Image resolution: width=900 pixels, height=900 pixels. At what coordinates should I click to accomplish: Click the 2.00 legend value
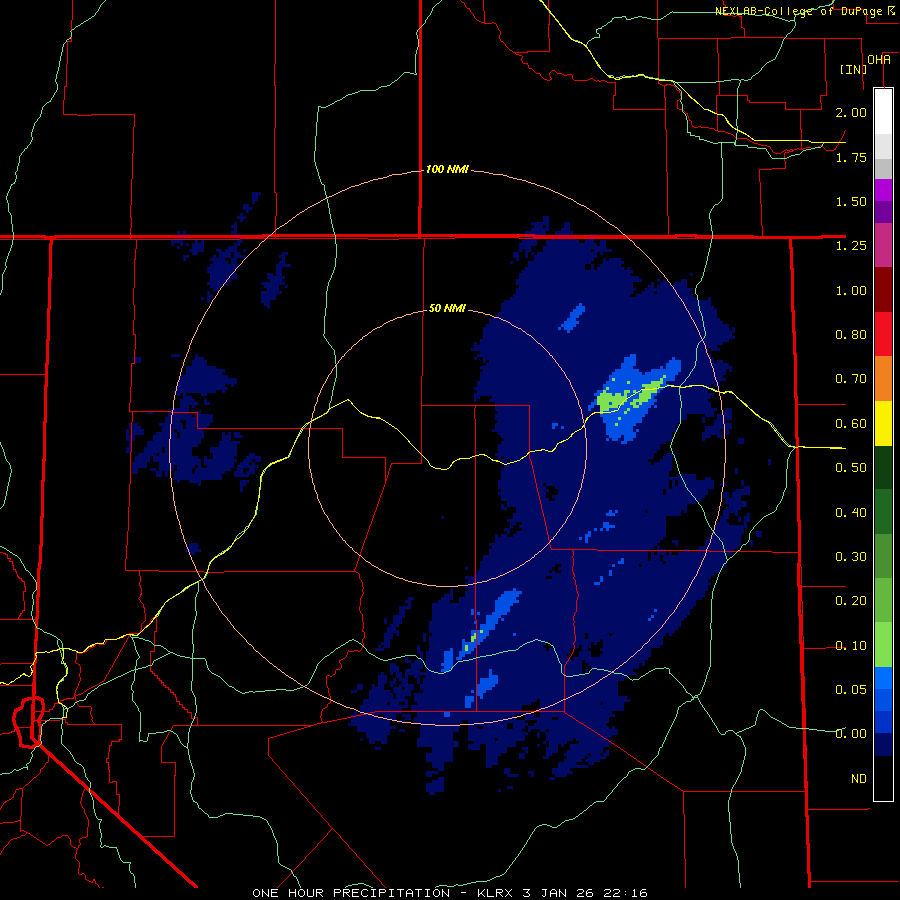tap(851, 112)
